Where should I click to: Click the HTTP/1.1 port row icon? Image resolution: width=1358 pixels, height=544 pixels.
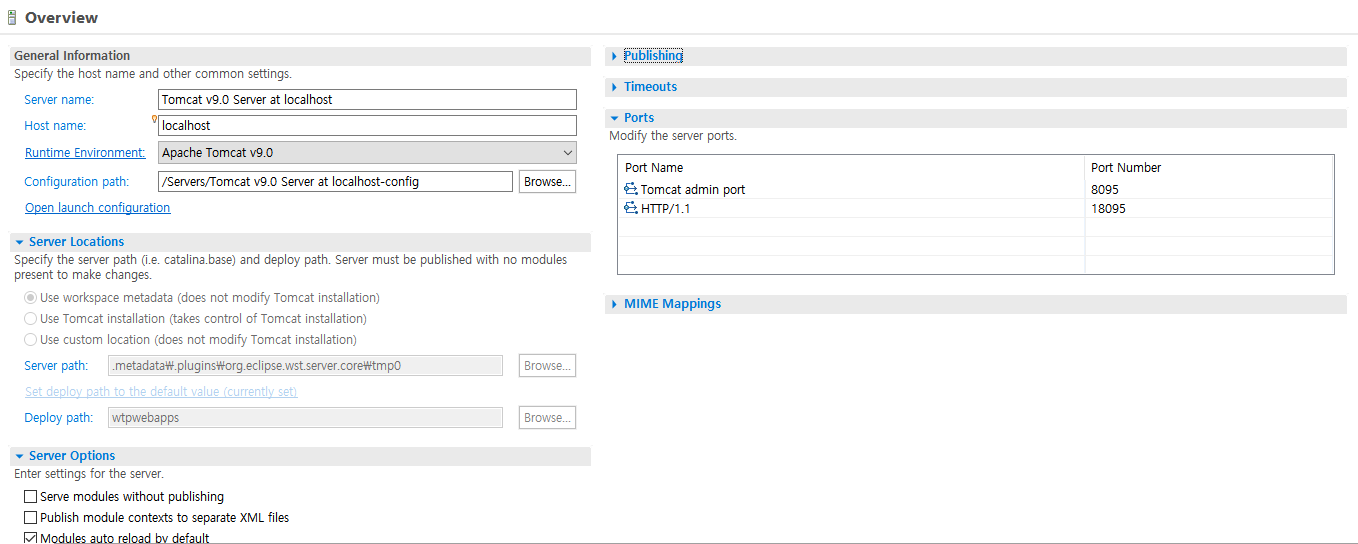pos(631,208)
